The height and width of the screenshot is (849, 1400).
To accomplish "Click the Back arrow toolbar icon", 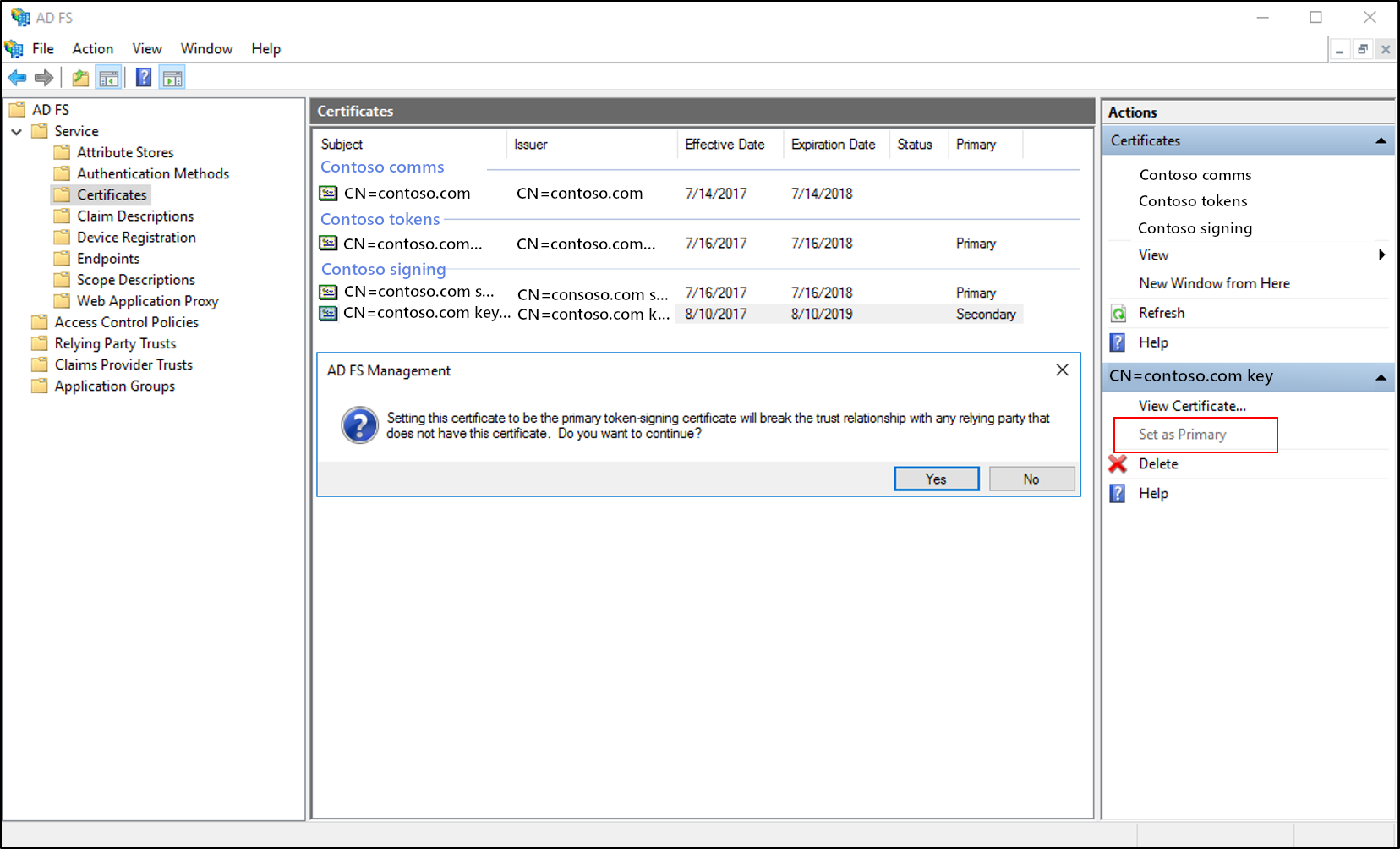I will click(x=17, y=78).
